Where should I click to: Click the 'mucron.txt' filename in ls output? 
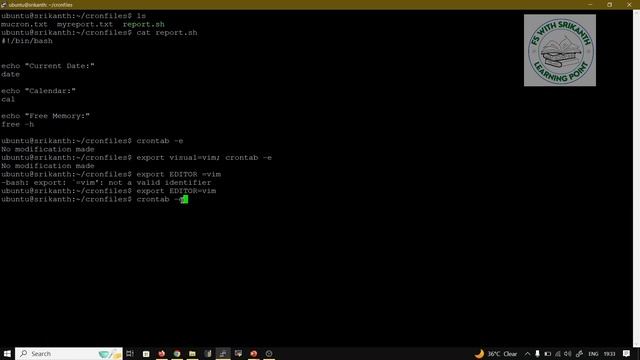pos(24,24)
